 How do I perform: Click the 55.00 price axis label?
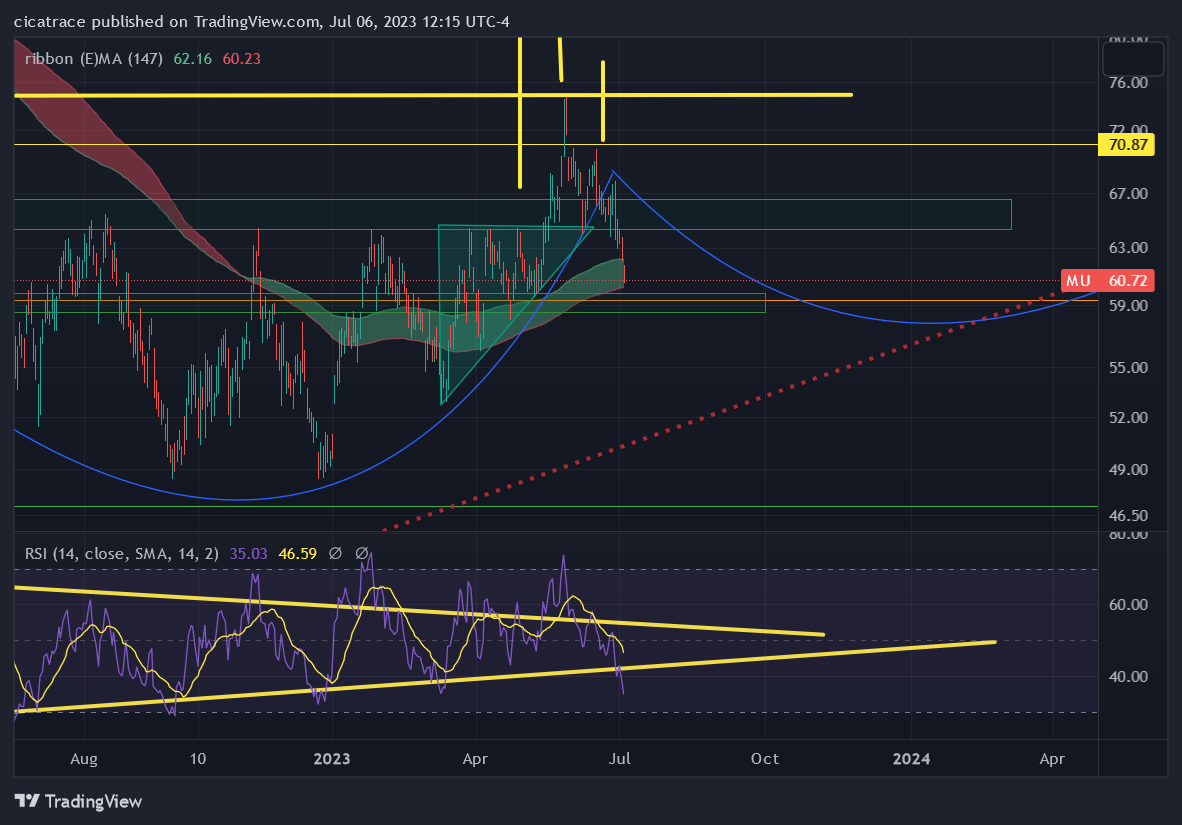(x=1128, y=367)
